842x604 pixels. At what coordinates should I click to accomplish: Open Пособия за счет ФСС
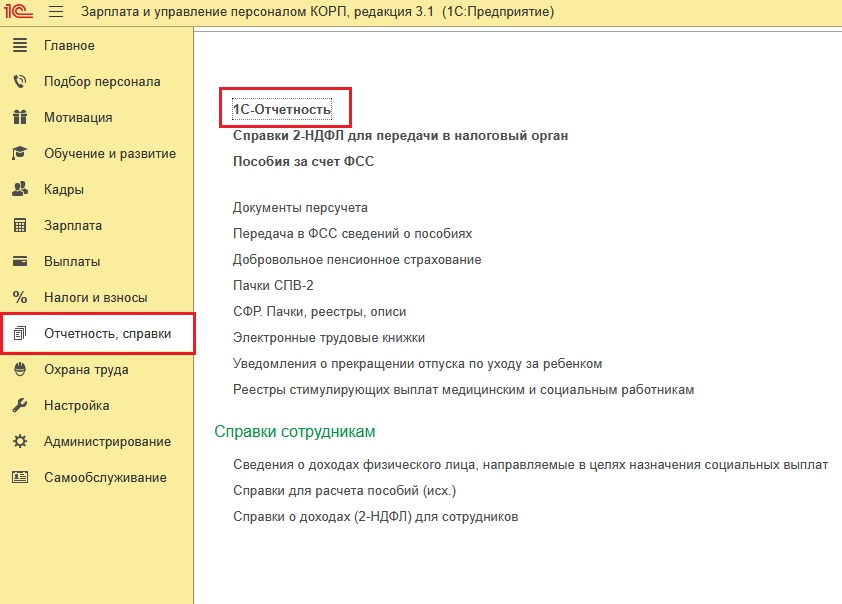pyautogui.click(x=303, y=161)
